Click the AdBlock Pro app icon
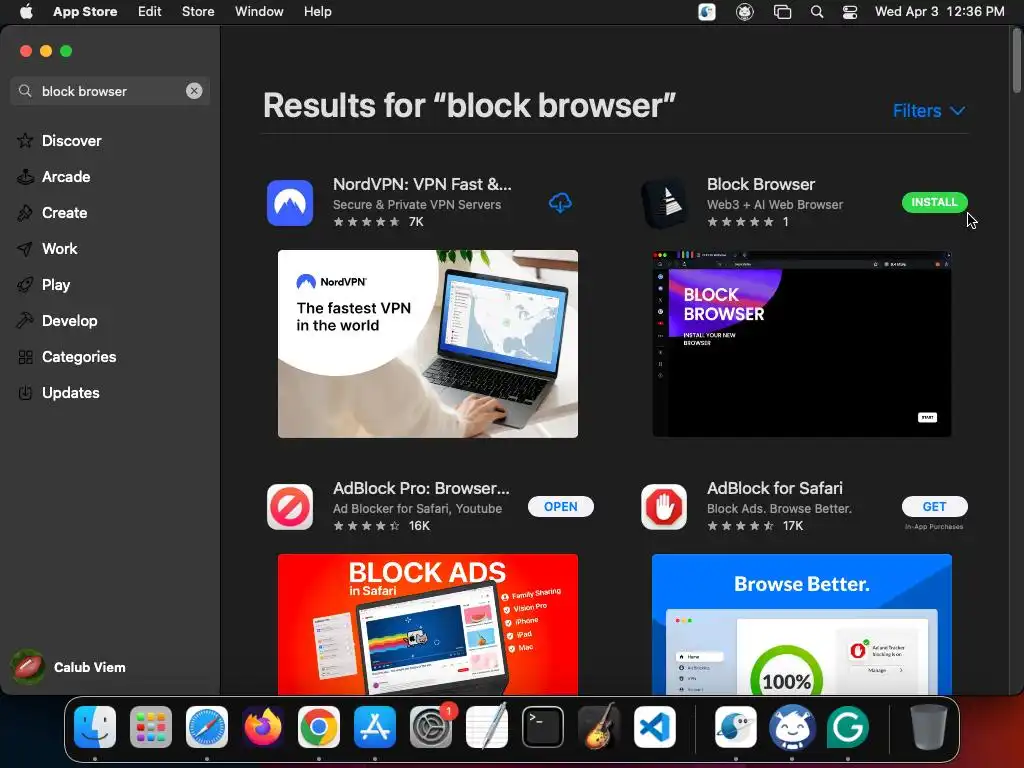This screenshot has height=768, width=1024. pos(290,507)
